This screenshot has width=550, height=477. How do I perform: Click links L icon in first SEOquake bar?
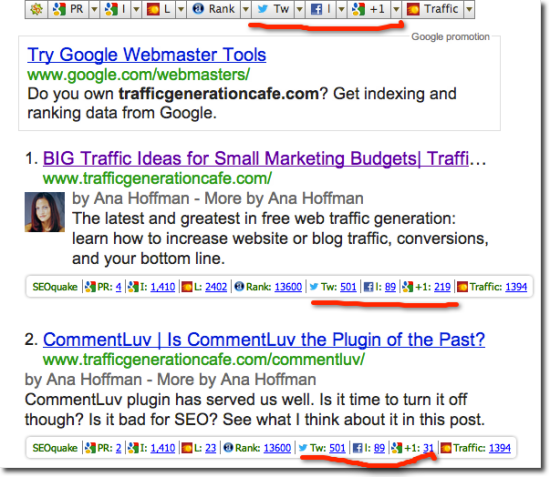click(x=187, y=287)
